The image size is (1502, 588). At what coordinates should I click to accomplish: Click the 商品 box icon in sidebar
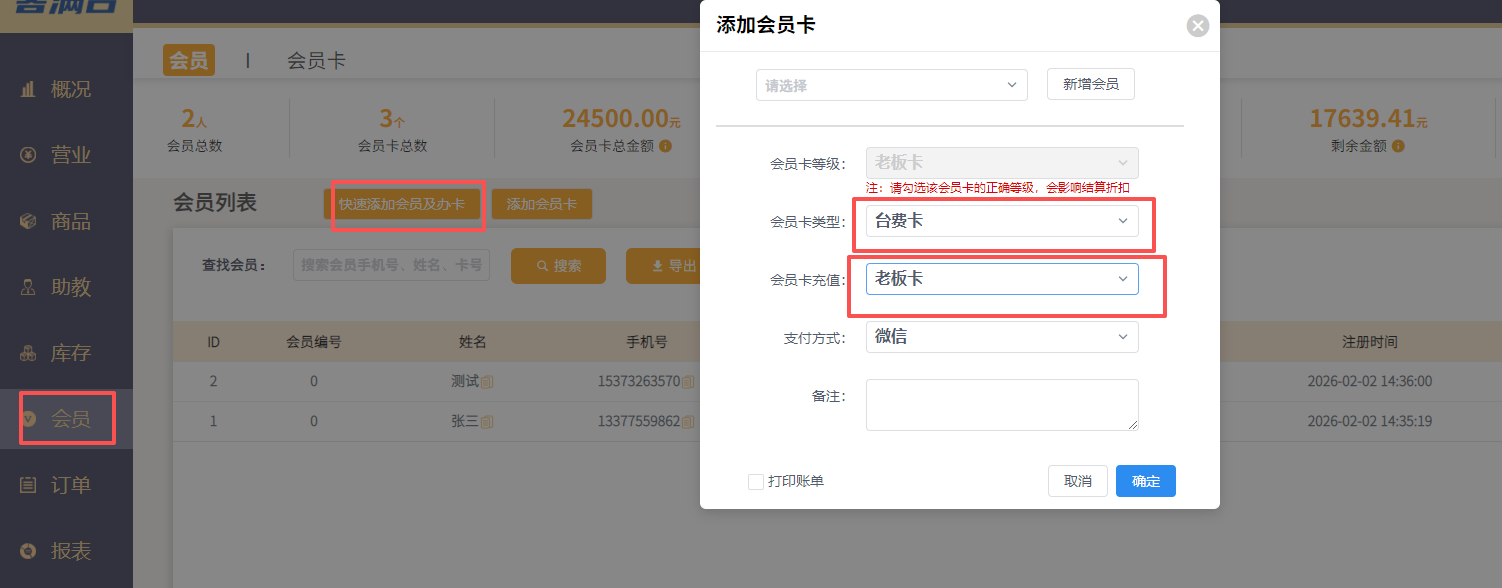pos(29,221)
